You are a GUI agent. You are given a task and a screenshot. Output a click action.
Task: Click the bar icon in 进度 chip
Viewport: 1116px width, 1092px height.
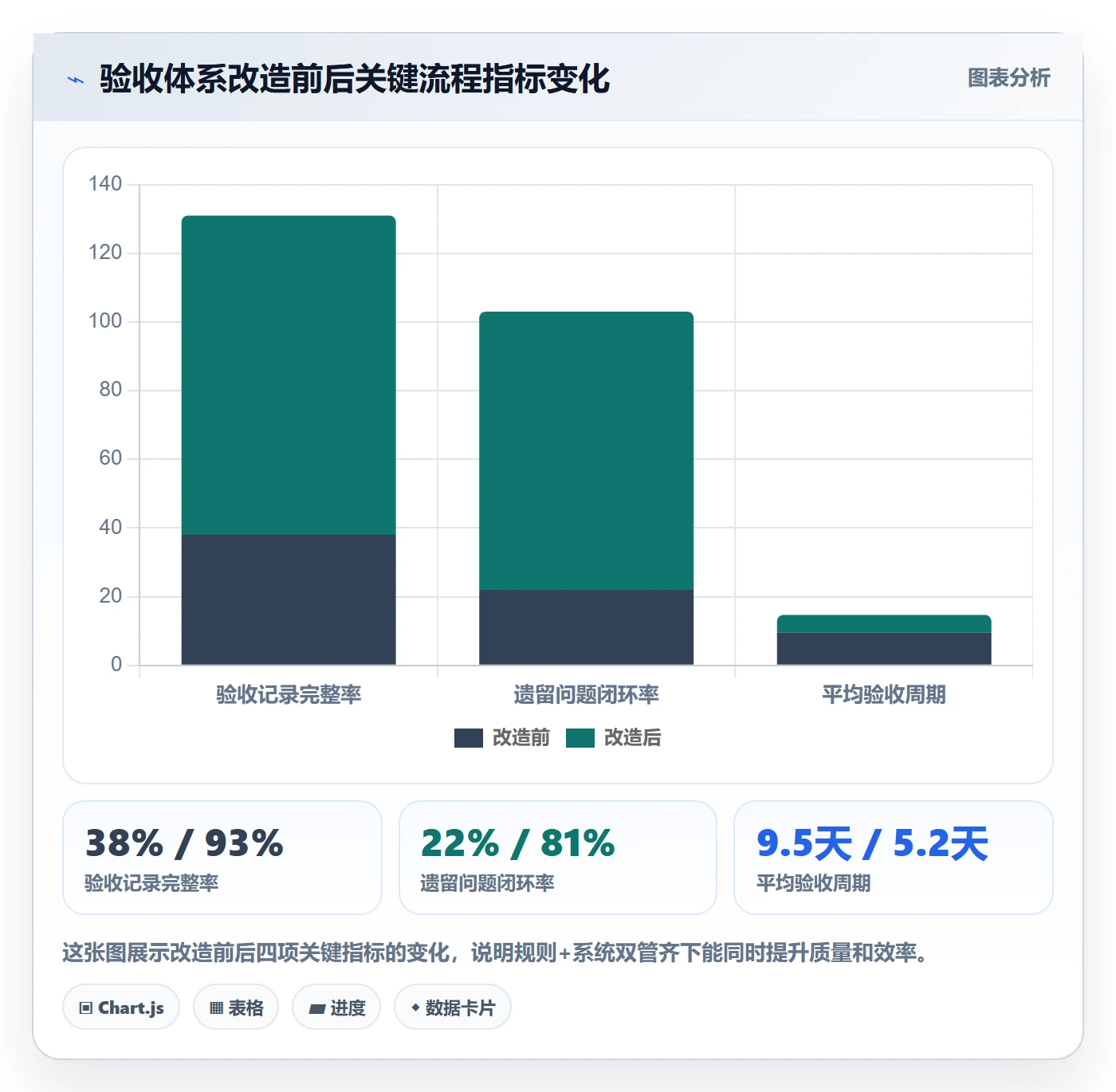pyautogui.click(x=316, y=1009)
